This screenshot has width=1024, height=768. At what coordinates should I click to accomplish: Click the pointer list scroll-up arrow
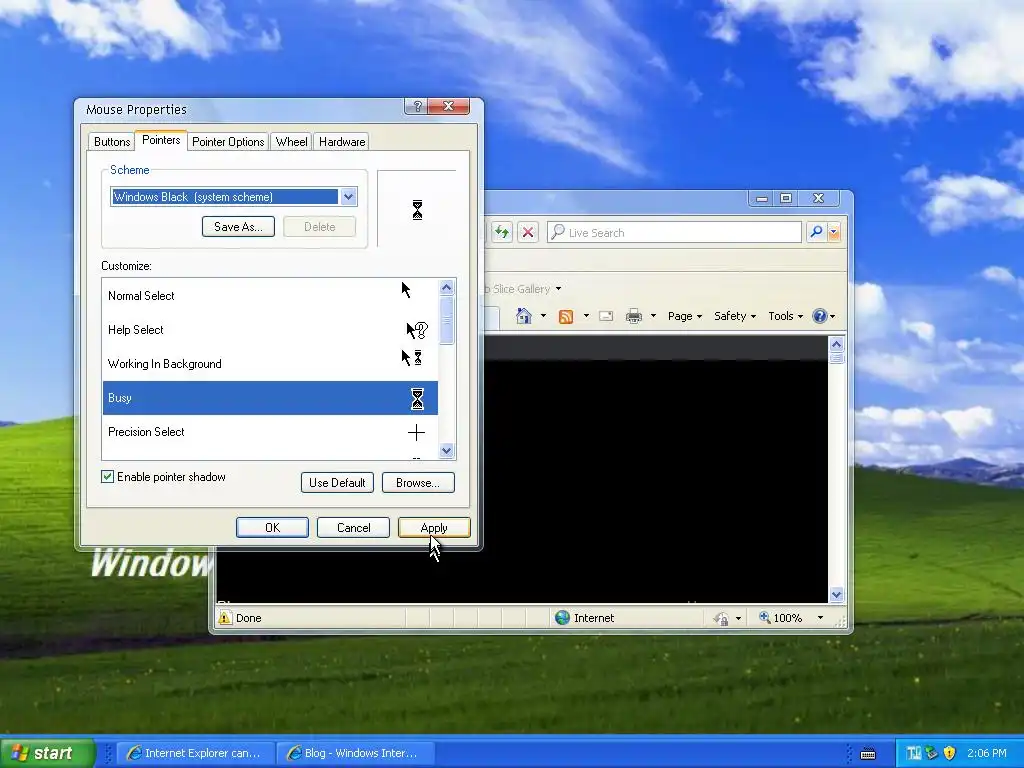[447, 287]
